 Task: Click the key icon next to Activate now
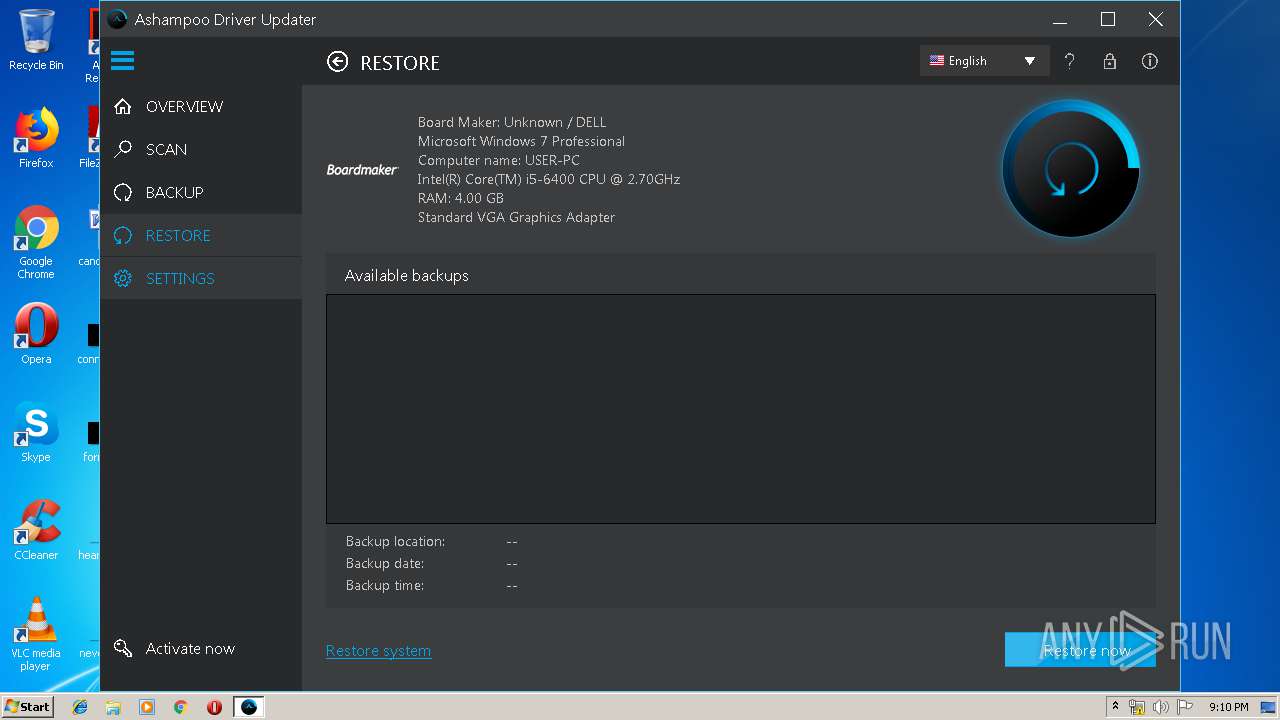pyautogui.click(x=123, y=649)
